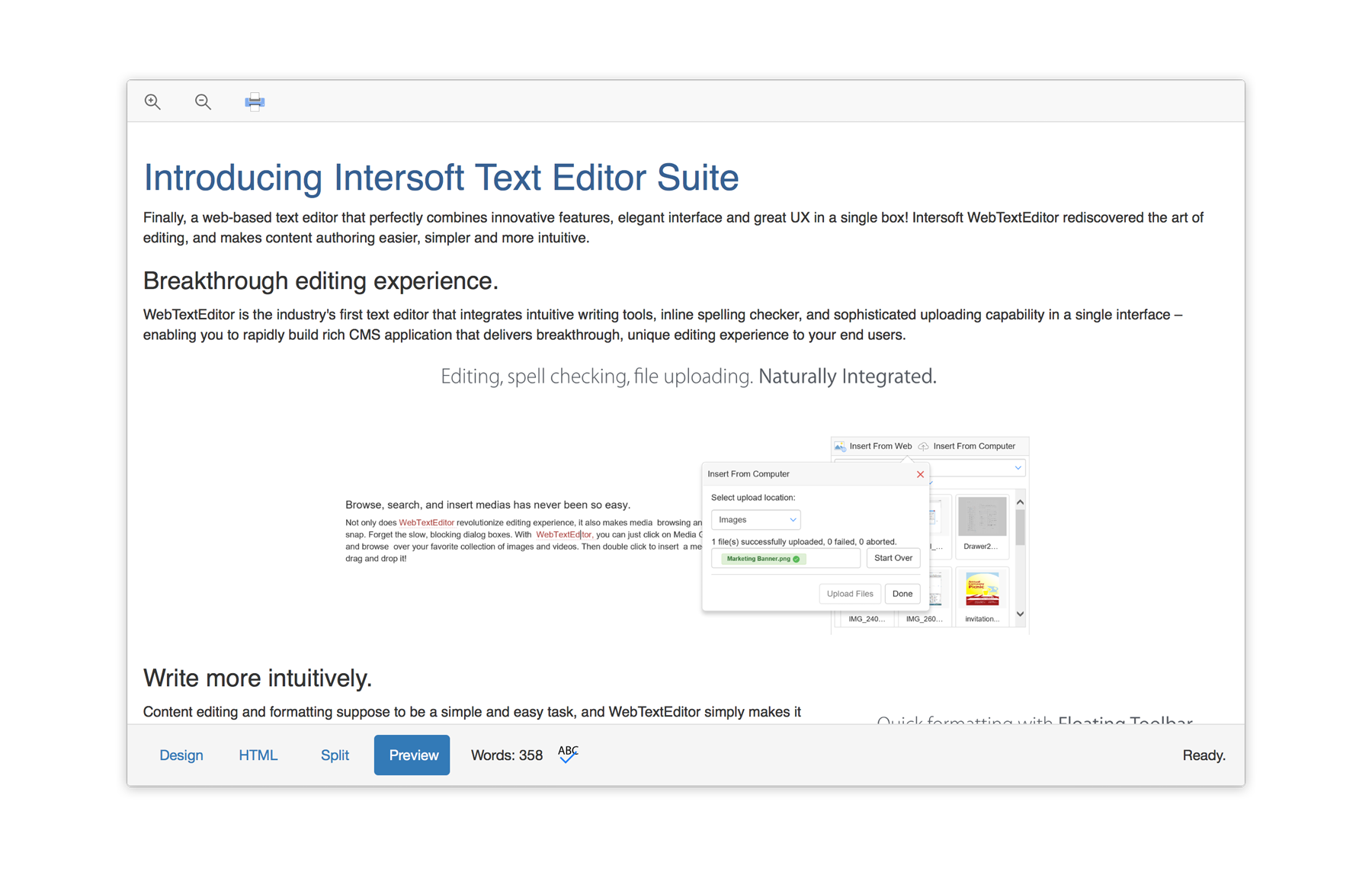This screenshot has height=869, width=1372.
Task: Click the Upload Files button
Action: [850, 594]
